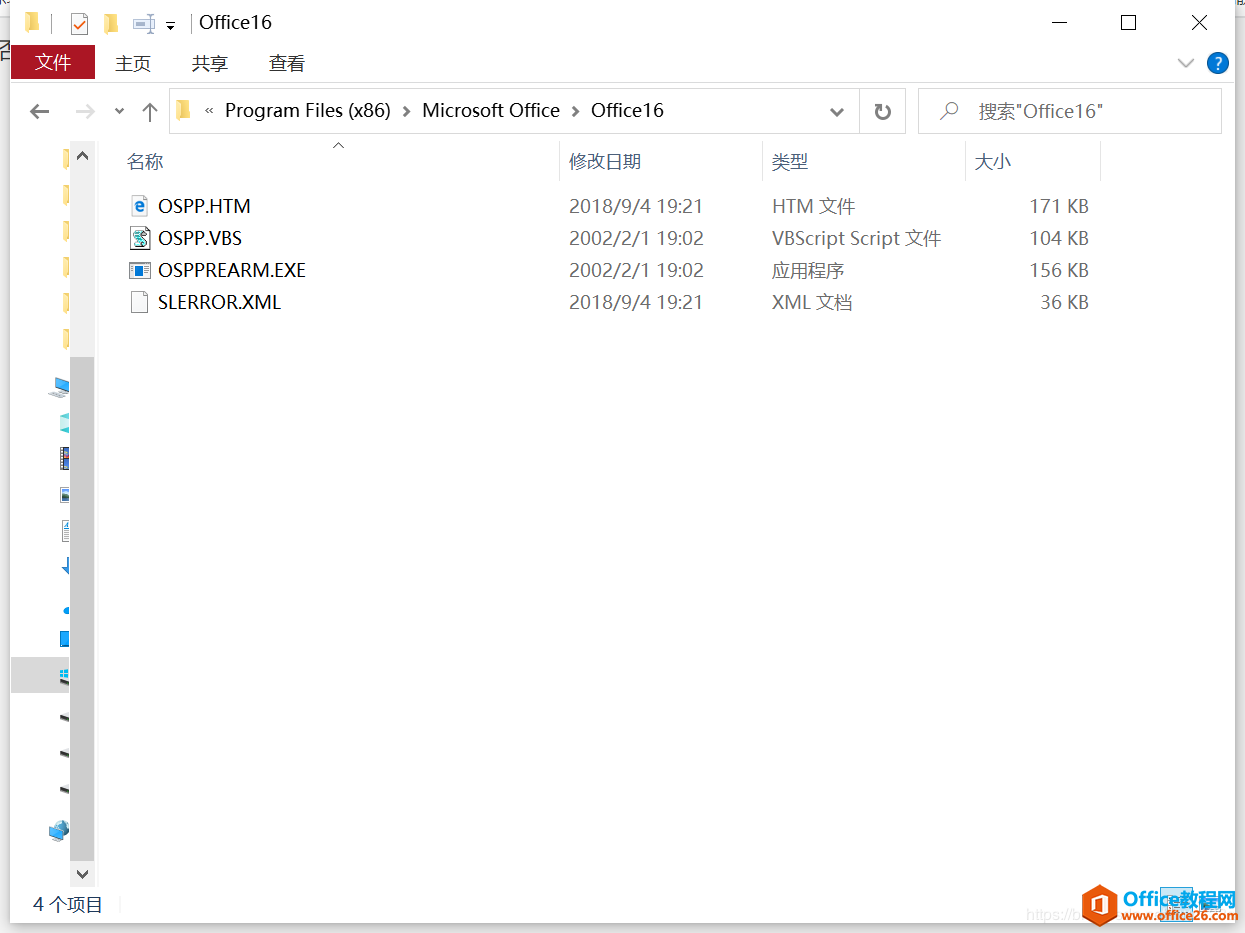Click the Office16 breadcrumb in address bar
1245x933 pixels.
[x=627, y=111]
